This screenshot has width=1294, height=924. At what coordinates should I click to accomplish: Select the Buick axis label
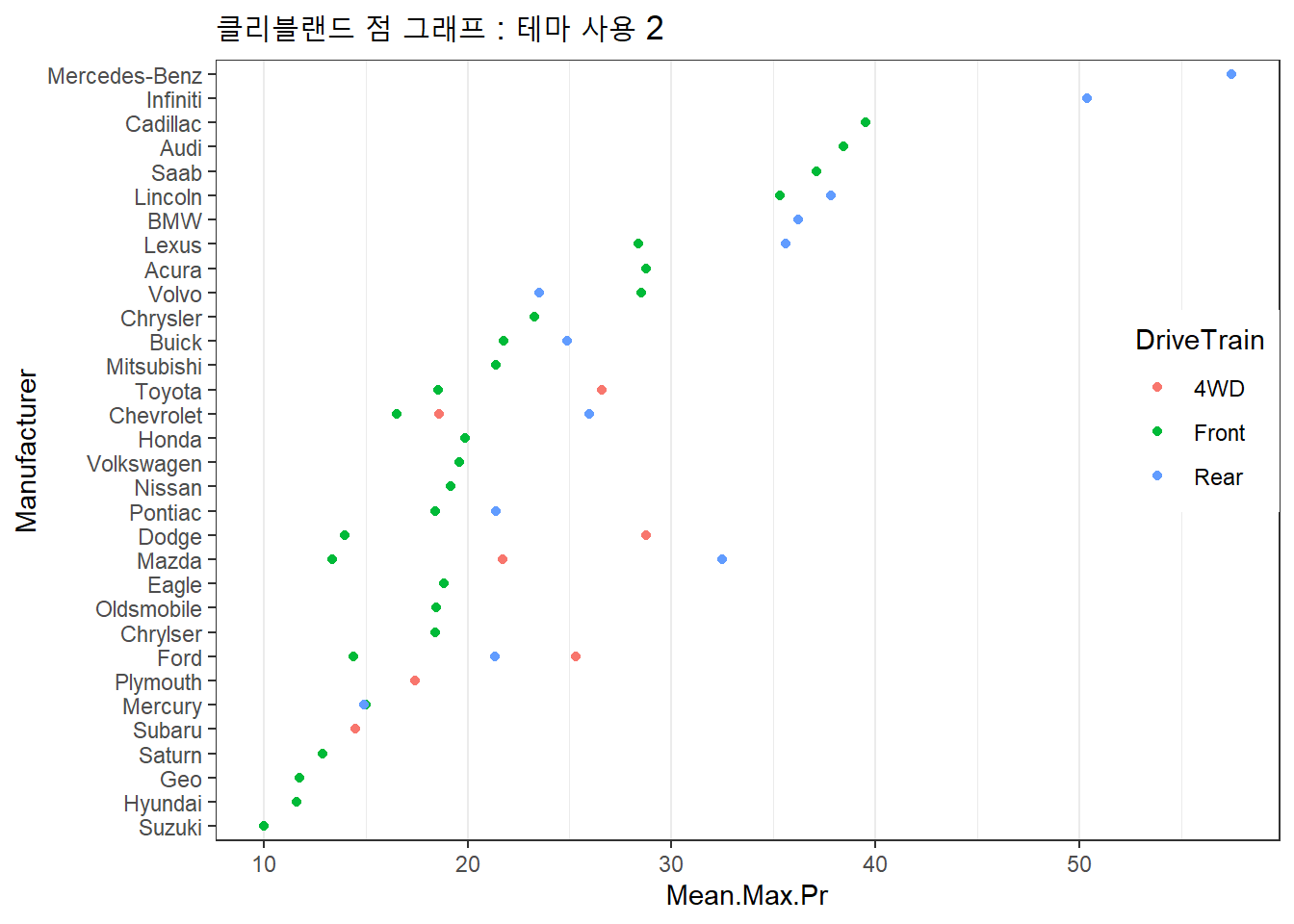(x=176, y=343)
